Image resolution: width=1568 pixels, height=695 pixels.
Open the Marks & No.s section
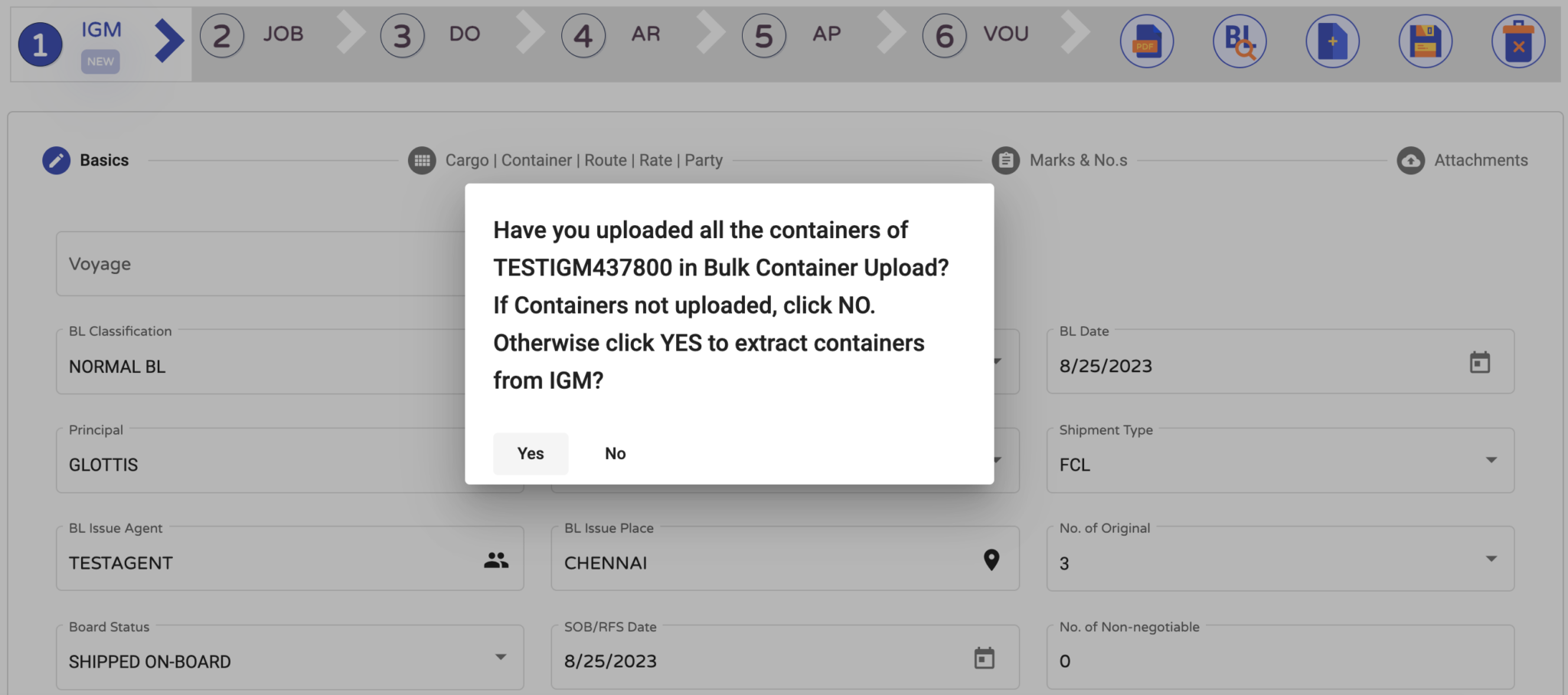point(1060,160)
